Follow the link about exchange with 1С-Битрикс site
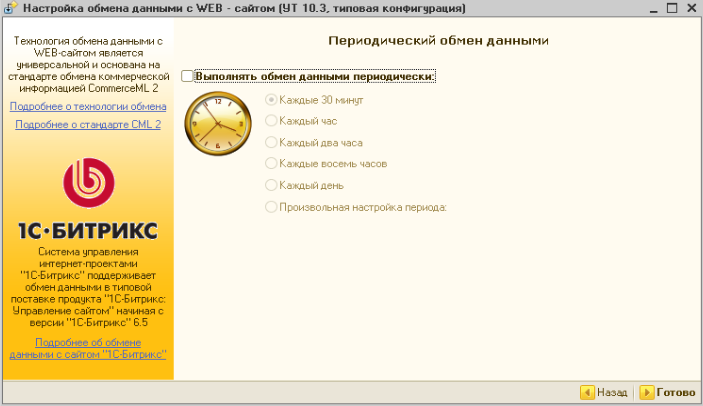This screenshot has height=406, width=703. click(87, 348)
